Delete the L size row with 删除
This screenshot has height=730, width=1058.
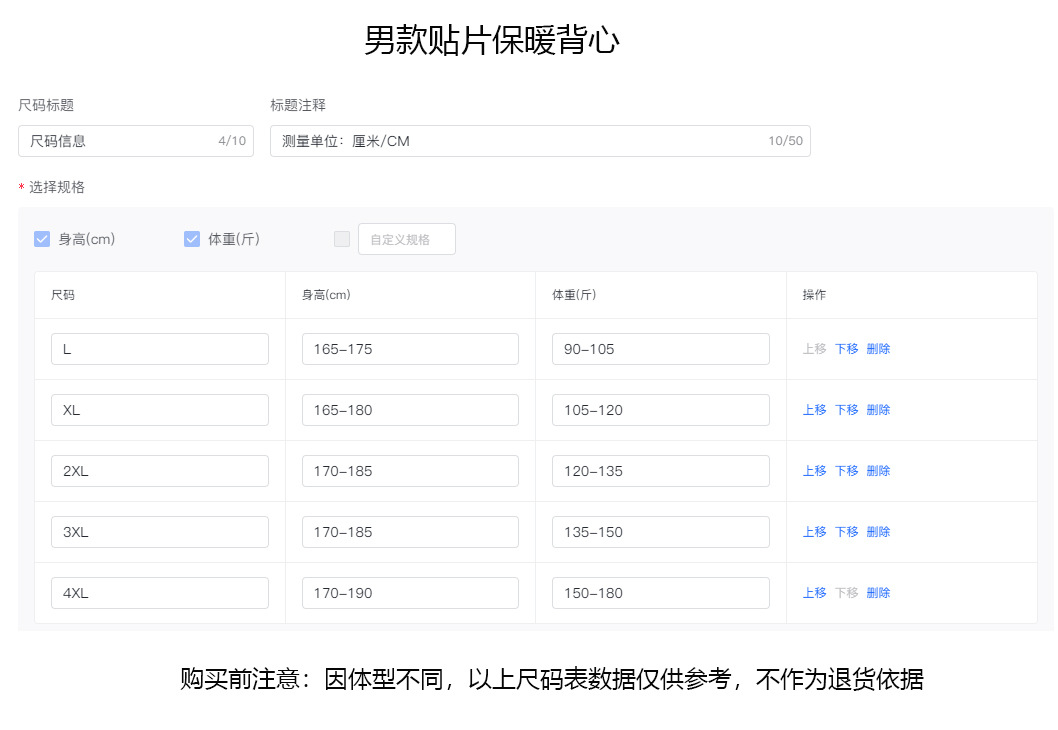point(877,348)
